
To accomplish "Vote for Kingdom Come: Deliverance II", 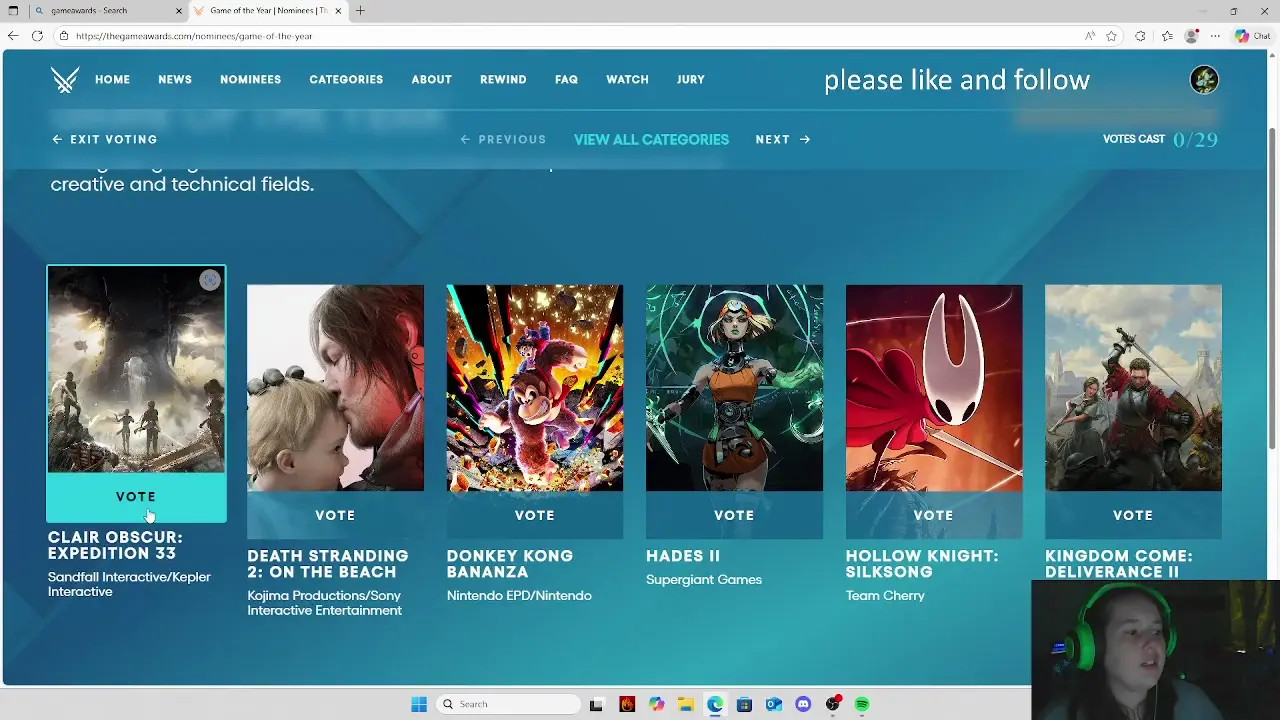I will click(1133, 515).
